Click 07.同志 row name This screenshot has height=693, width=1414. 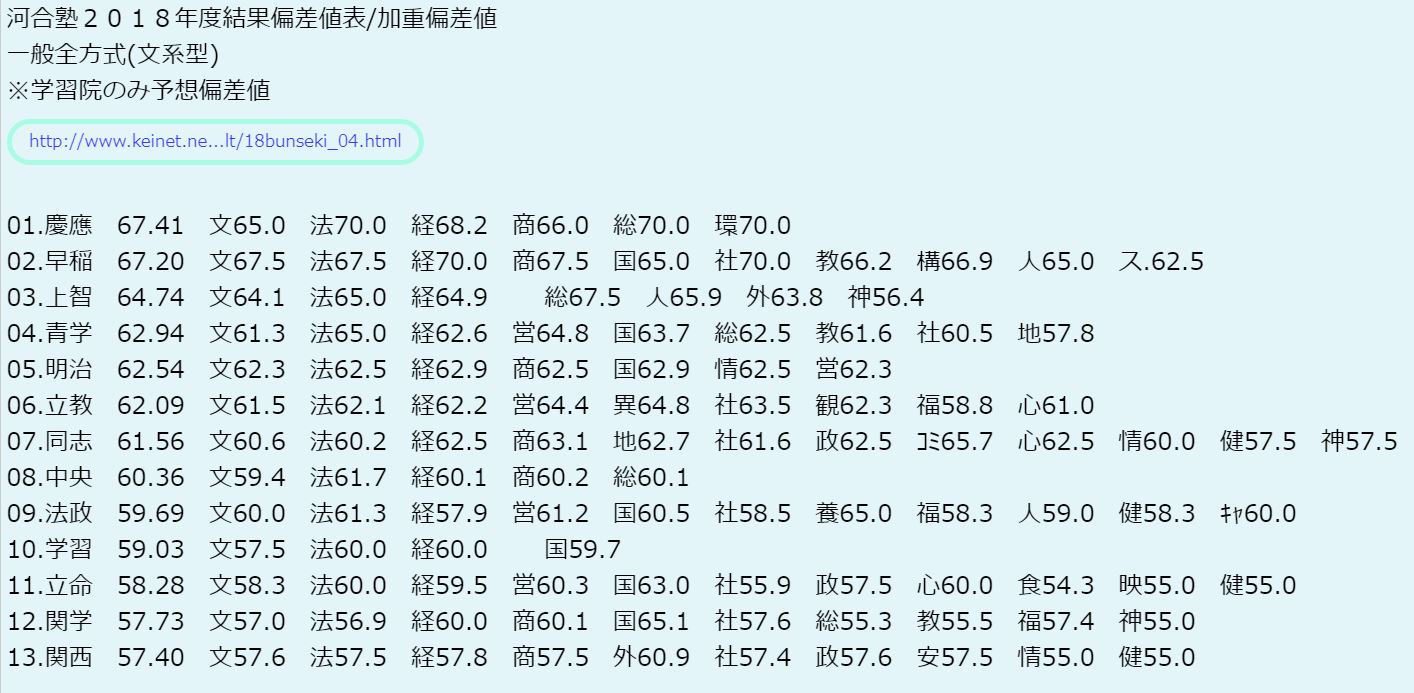pyautogui.click(x=49, y=442)
